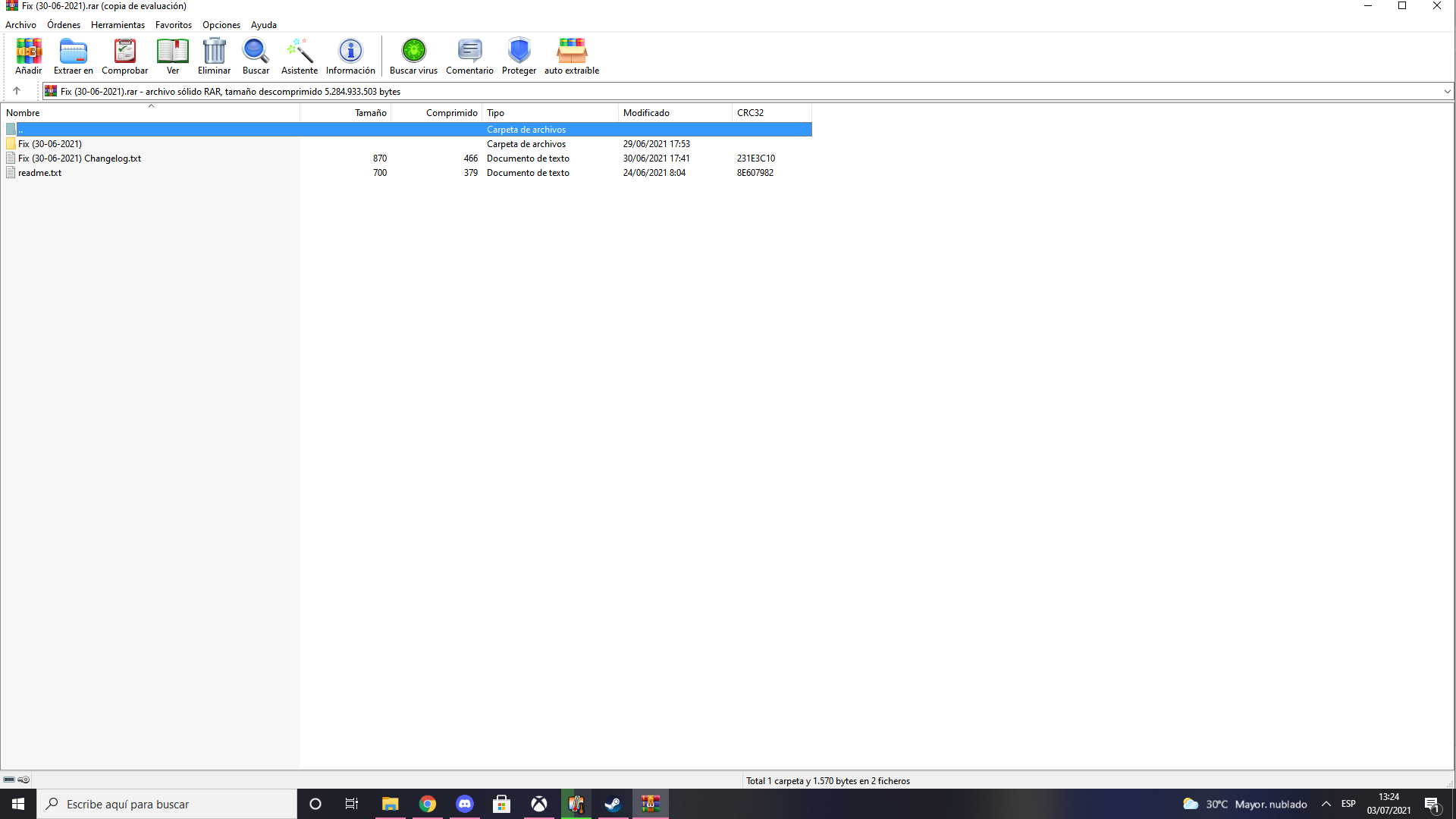Image resolution: width=1456 pixels, height=819 pixels.
Task: Expand the archive path dropdown
Action: click(x=1447, y=92)
